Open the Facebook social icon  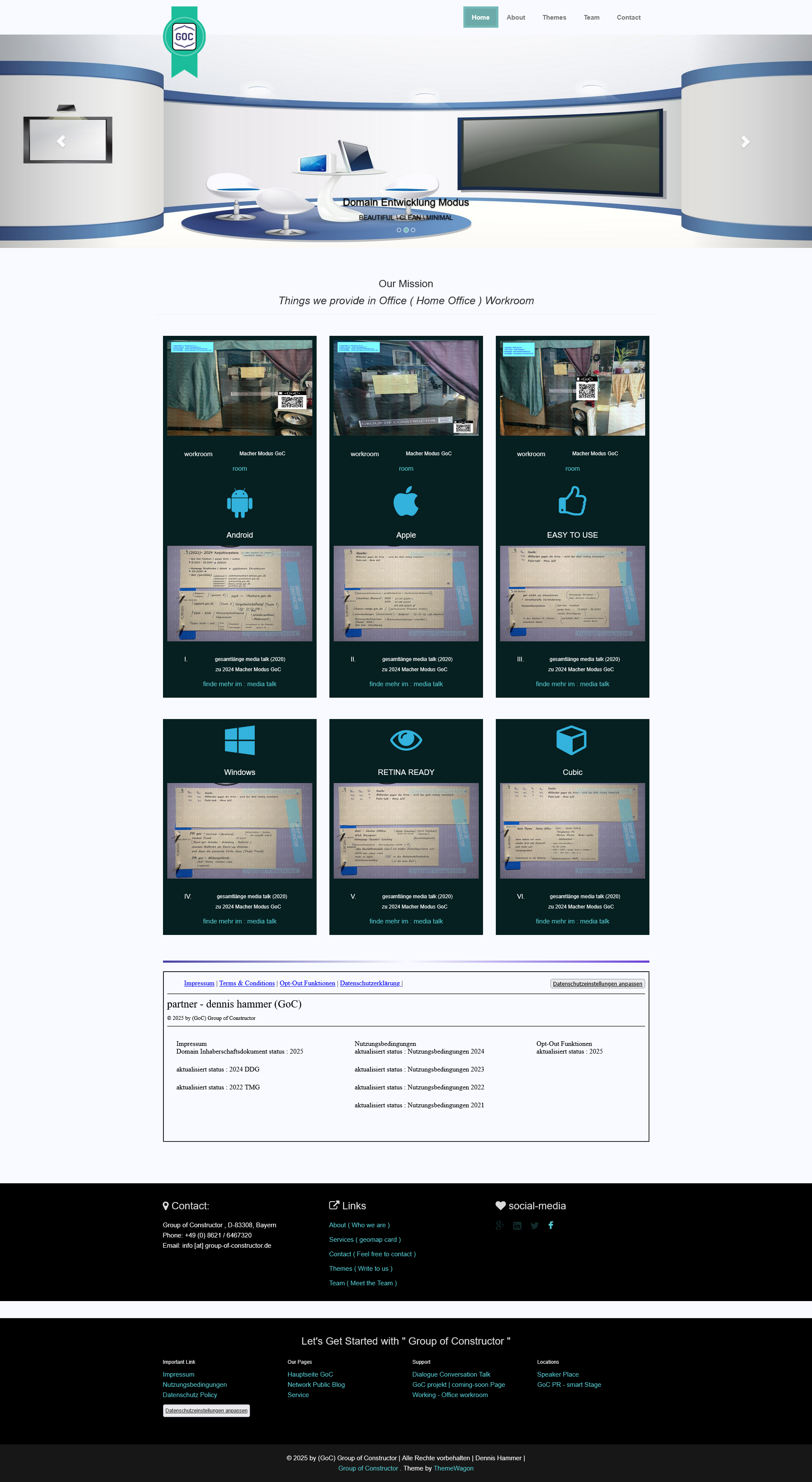pos(551,1225)
